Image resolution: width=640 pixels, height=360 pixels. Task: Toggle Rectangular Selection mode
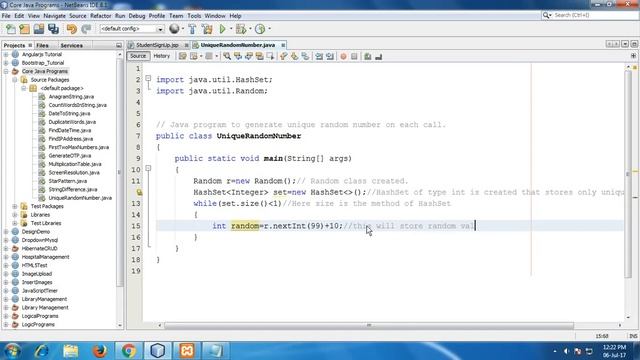pos(270,56)
